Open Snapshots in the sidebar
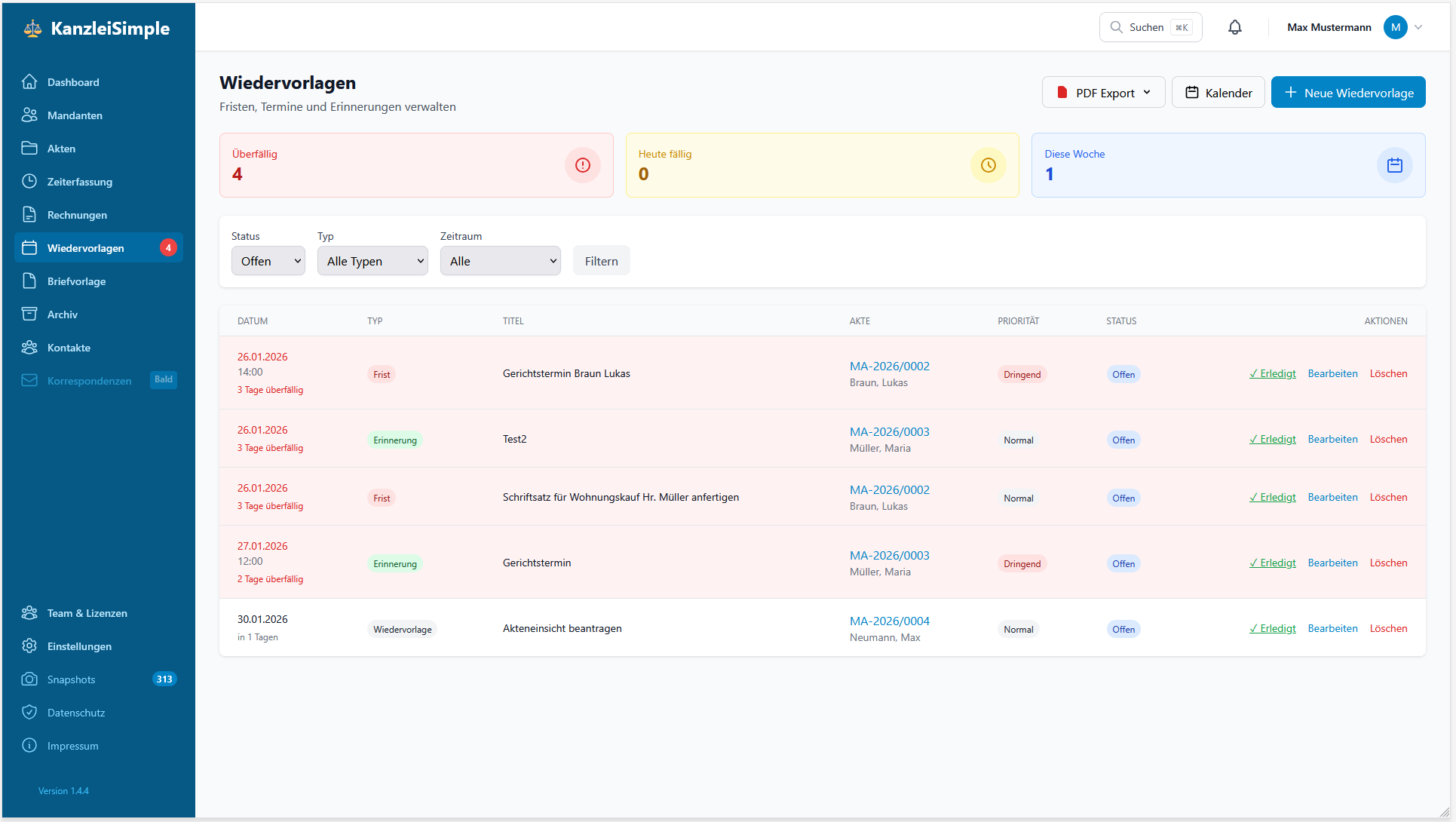1456x822 pixels. [71, 679]
